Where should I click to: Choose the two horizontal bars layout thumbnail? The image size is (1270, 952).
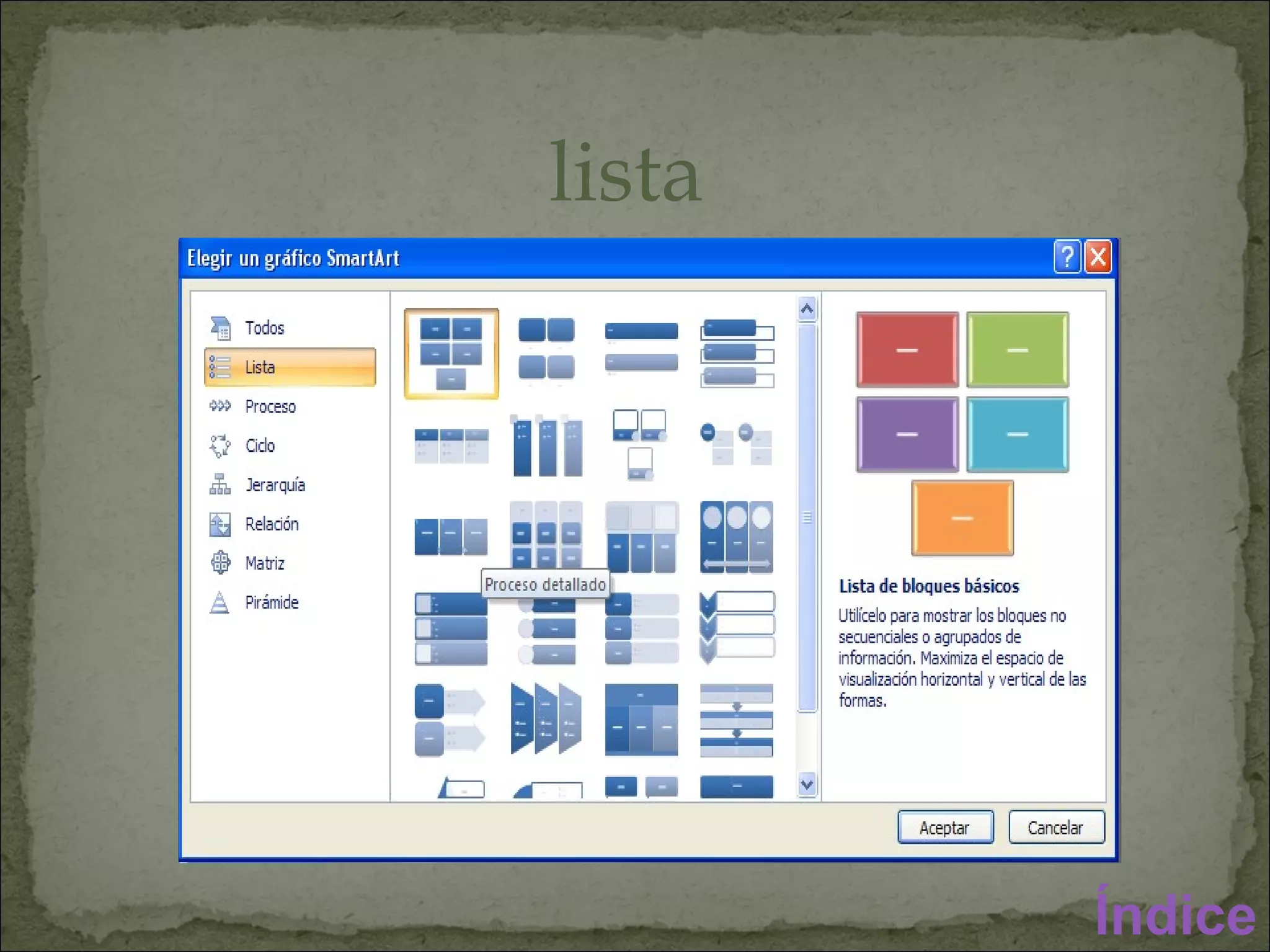tap(641, 348)
